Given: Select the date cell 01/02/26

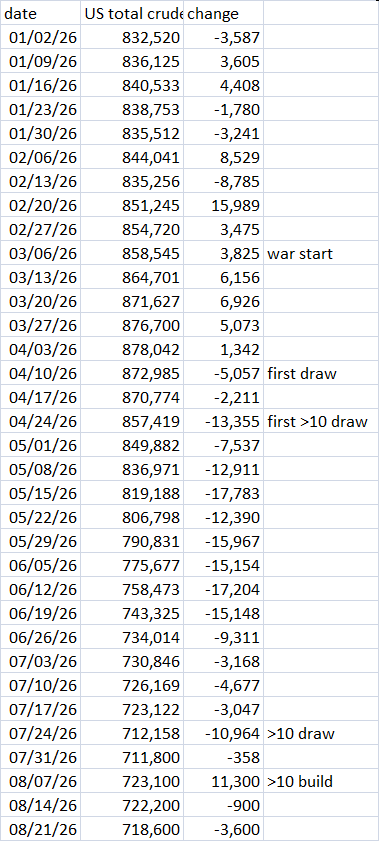Looking at the screenshot, I should [41, 38].
